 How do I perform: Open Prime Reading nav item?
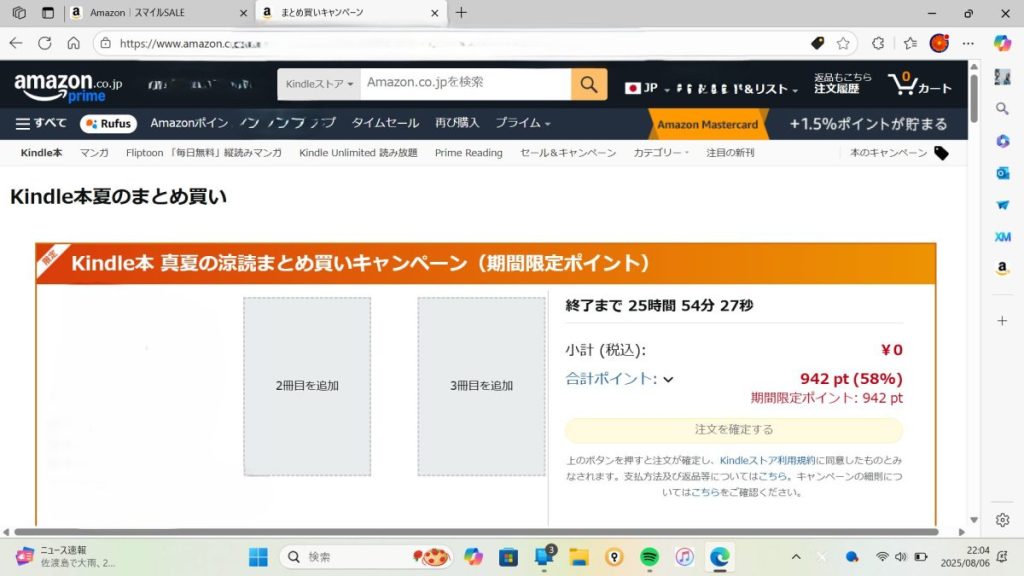pos(468,153)
